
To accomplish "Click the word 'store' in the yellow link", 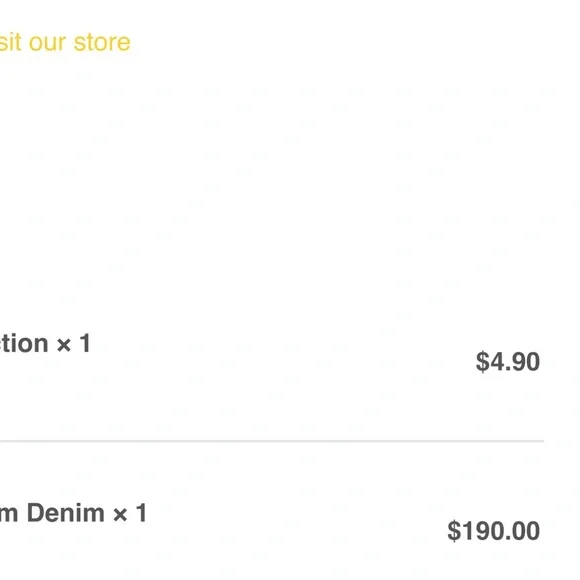I will 102,43.
